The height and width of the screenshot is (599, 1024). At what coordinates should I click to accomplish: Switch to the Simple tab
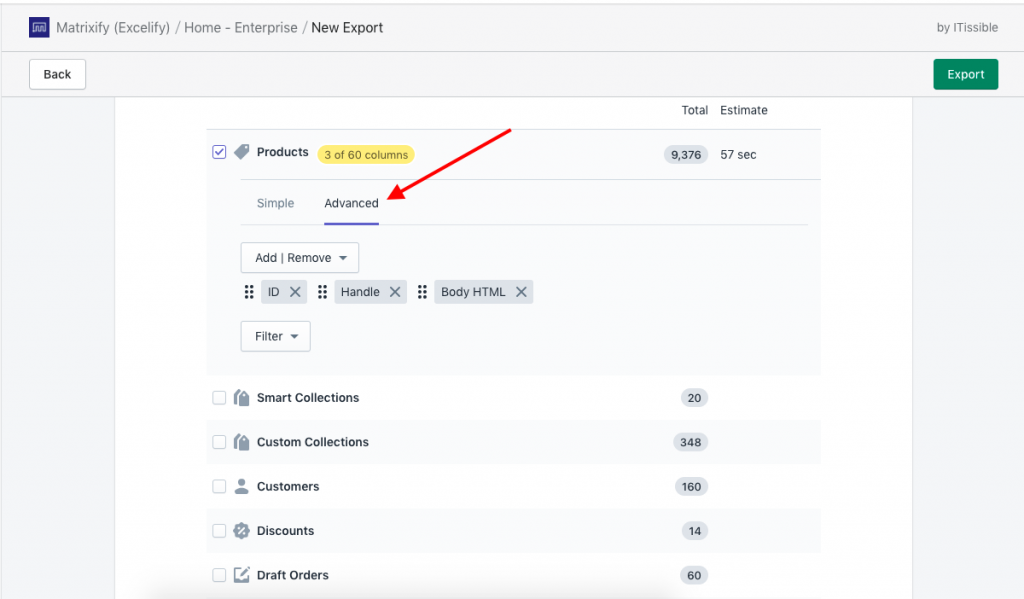[275, 203]
